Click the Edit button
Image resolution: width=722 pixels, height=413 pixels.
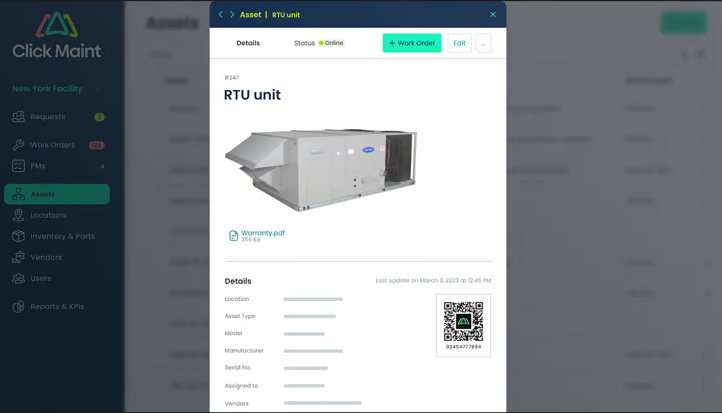pyautogui.click(x=459, y=43)
